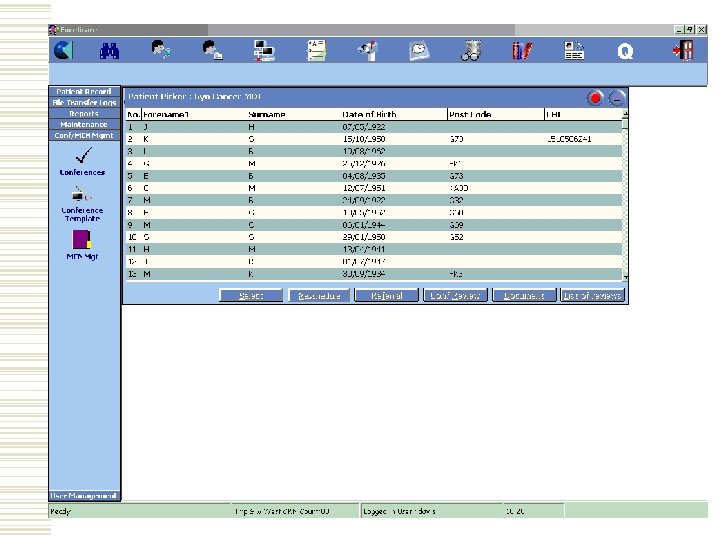Open the networked computers icon
Viewport: 720px width, 540px height.
(264, 51)
